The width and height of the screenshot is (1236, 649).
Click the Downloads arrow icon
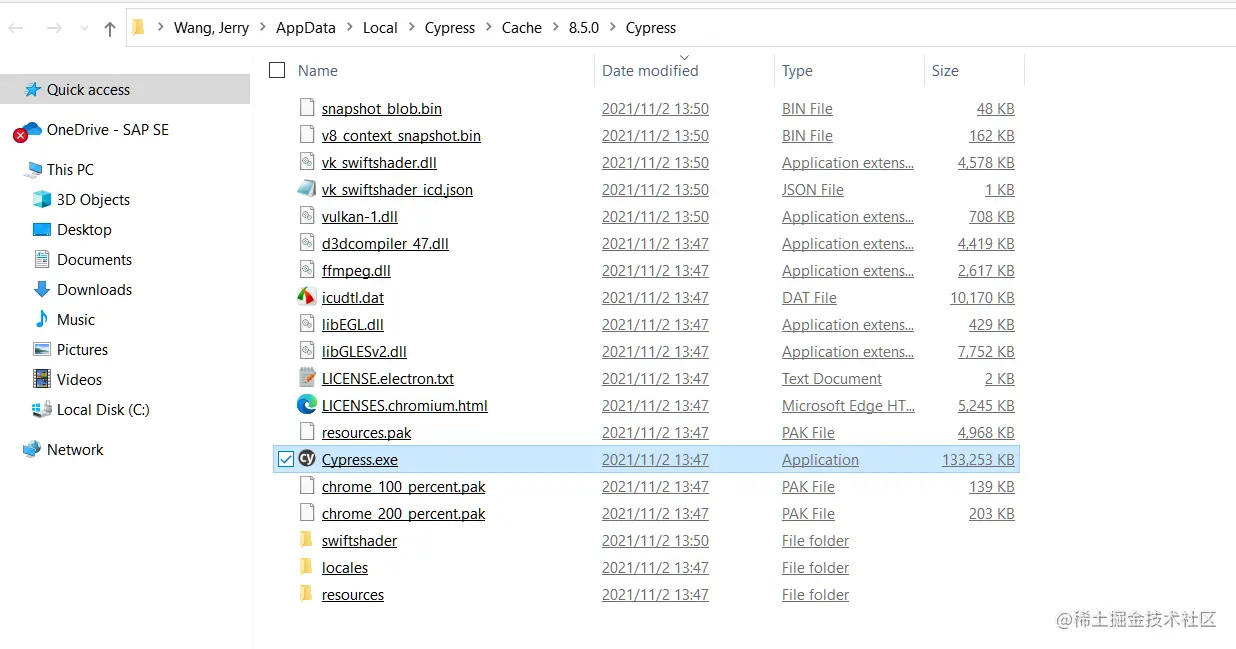[42, 289]
